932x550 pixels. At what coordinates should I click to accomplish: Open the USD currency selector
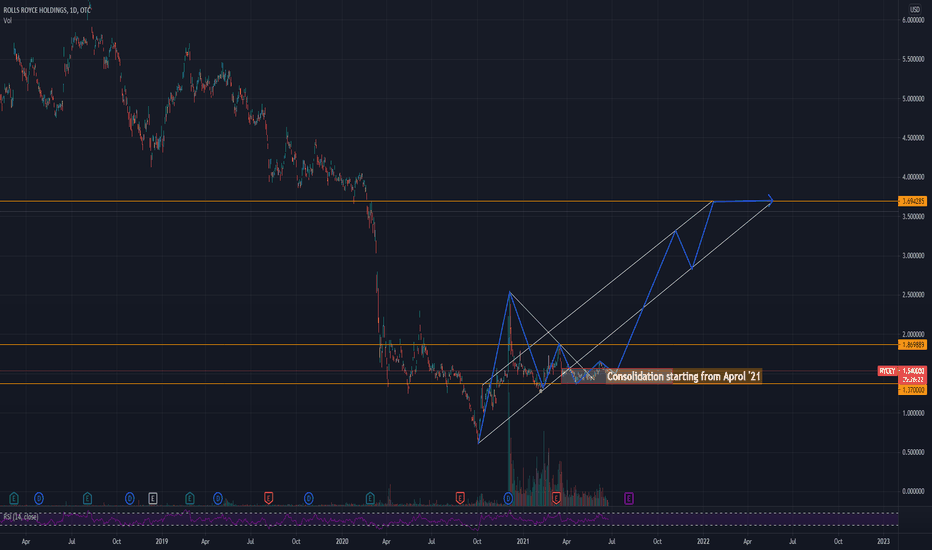tap(914, 10)
